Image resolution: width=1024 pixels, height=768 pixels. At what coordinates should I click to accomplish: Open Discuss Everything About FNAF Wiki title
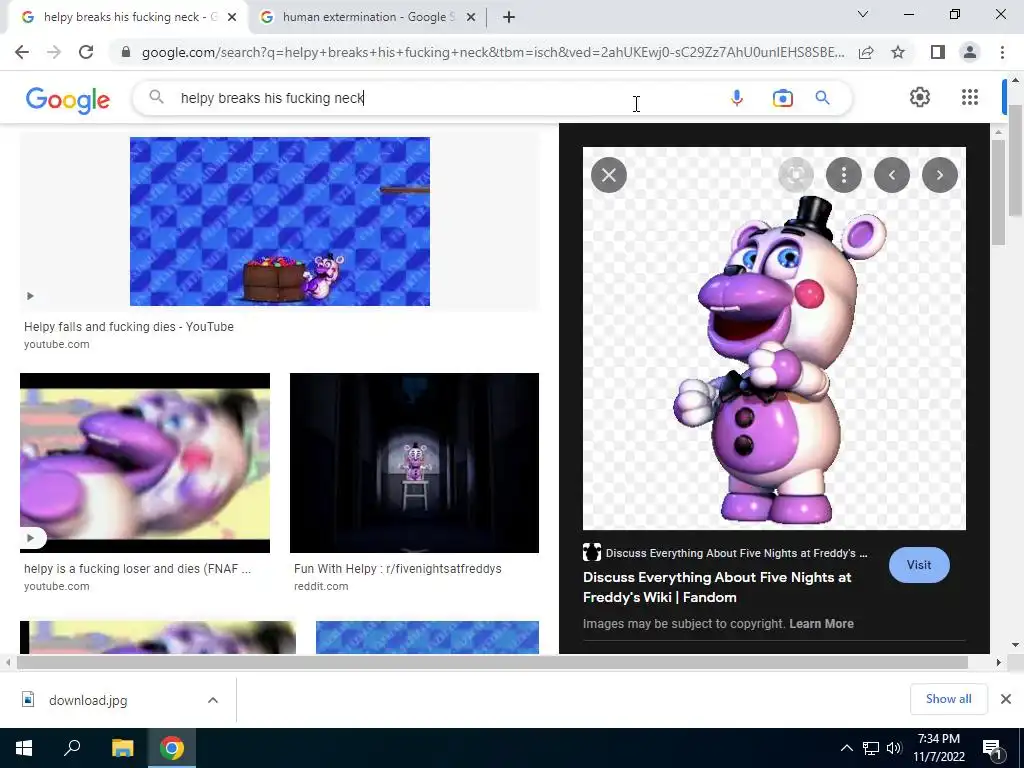point(717,587)
